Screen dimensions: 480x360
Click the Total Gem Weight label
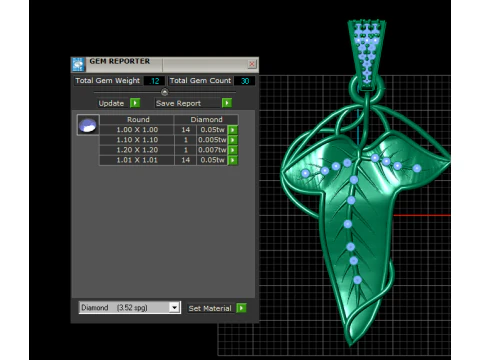[x=108, y=81]
